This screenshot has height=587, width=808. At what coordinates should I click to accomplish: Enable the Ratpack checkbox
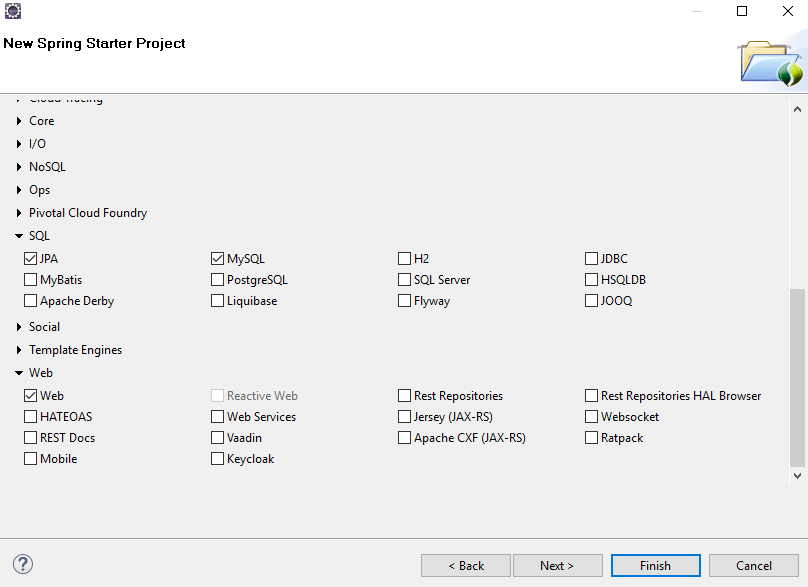(592, 438)
